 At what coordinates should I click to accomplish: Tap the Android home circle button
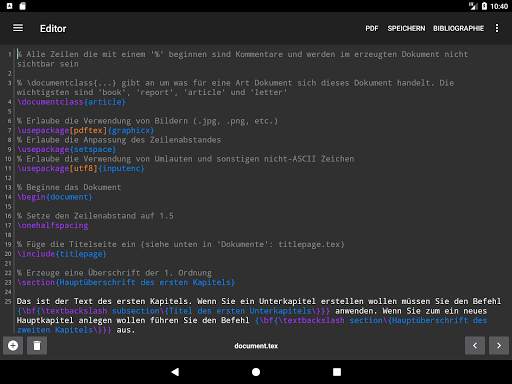tap(256, 372)
